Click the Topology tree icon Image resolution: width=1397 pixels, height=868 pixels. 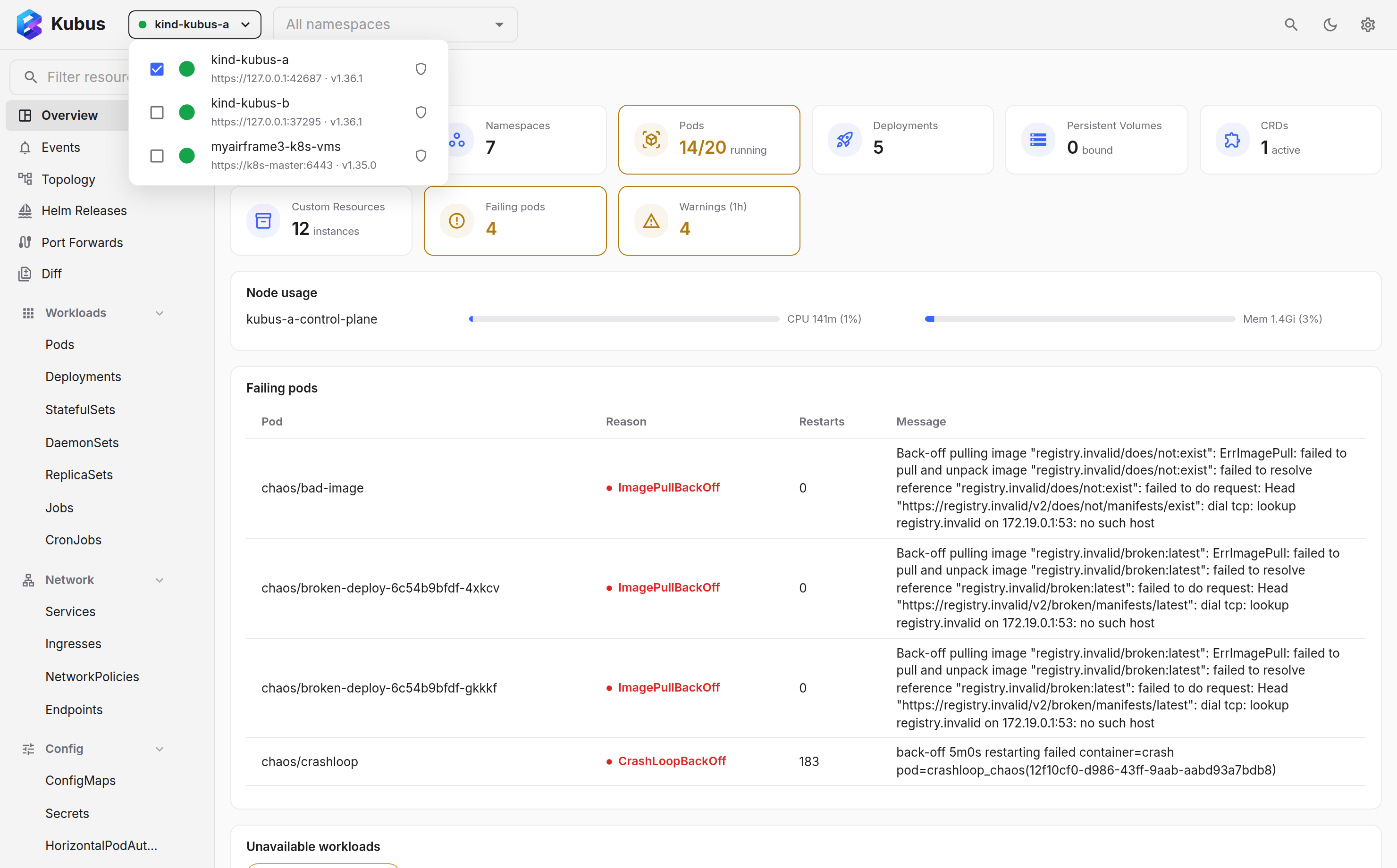pyautogui.click(x=25, y=179)
